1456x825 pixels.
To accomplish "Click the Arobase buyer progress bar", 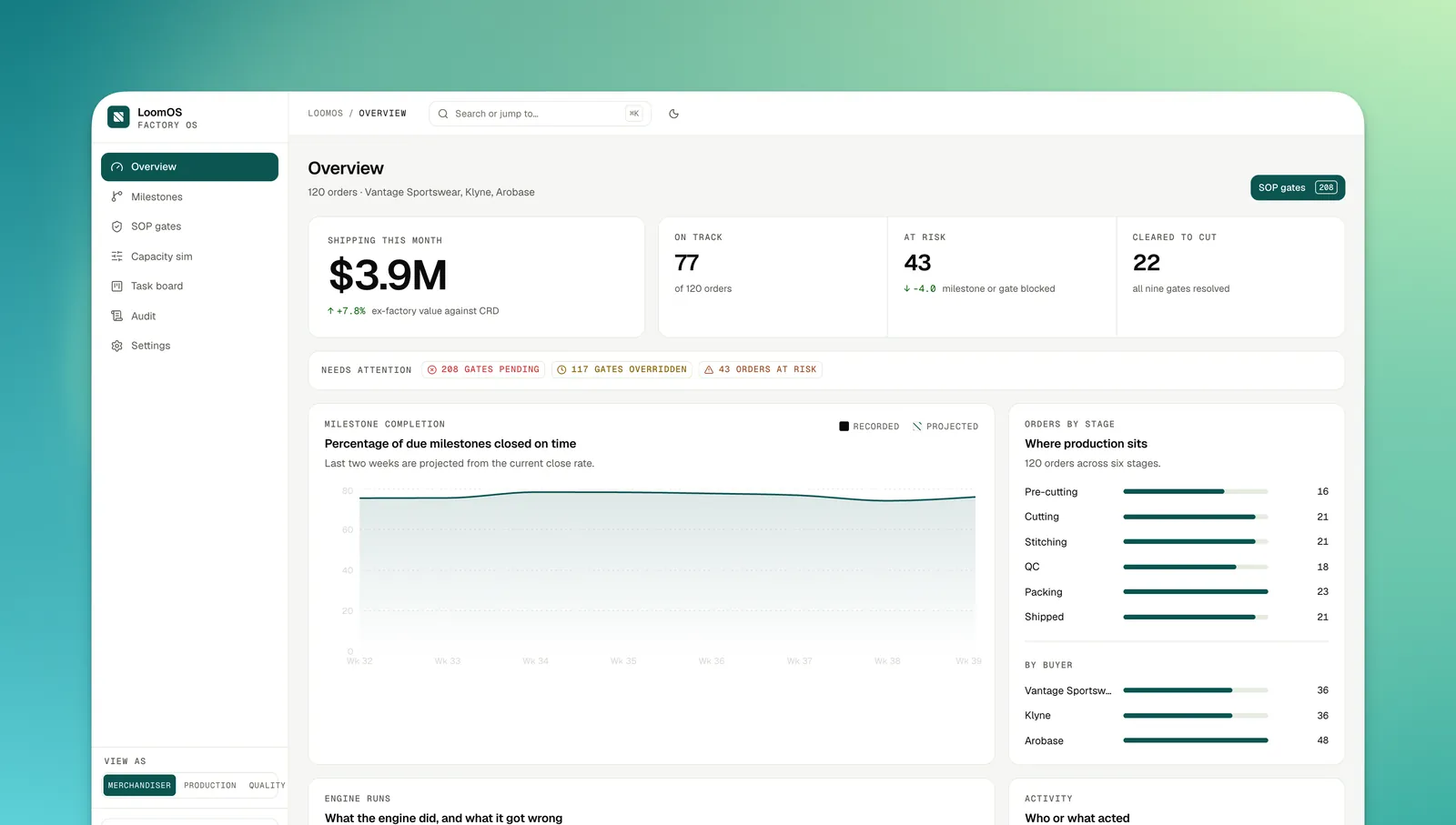I will 1196,740.
